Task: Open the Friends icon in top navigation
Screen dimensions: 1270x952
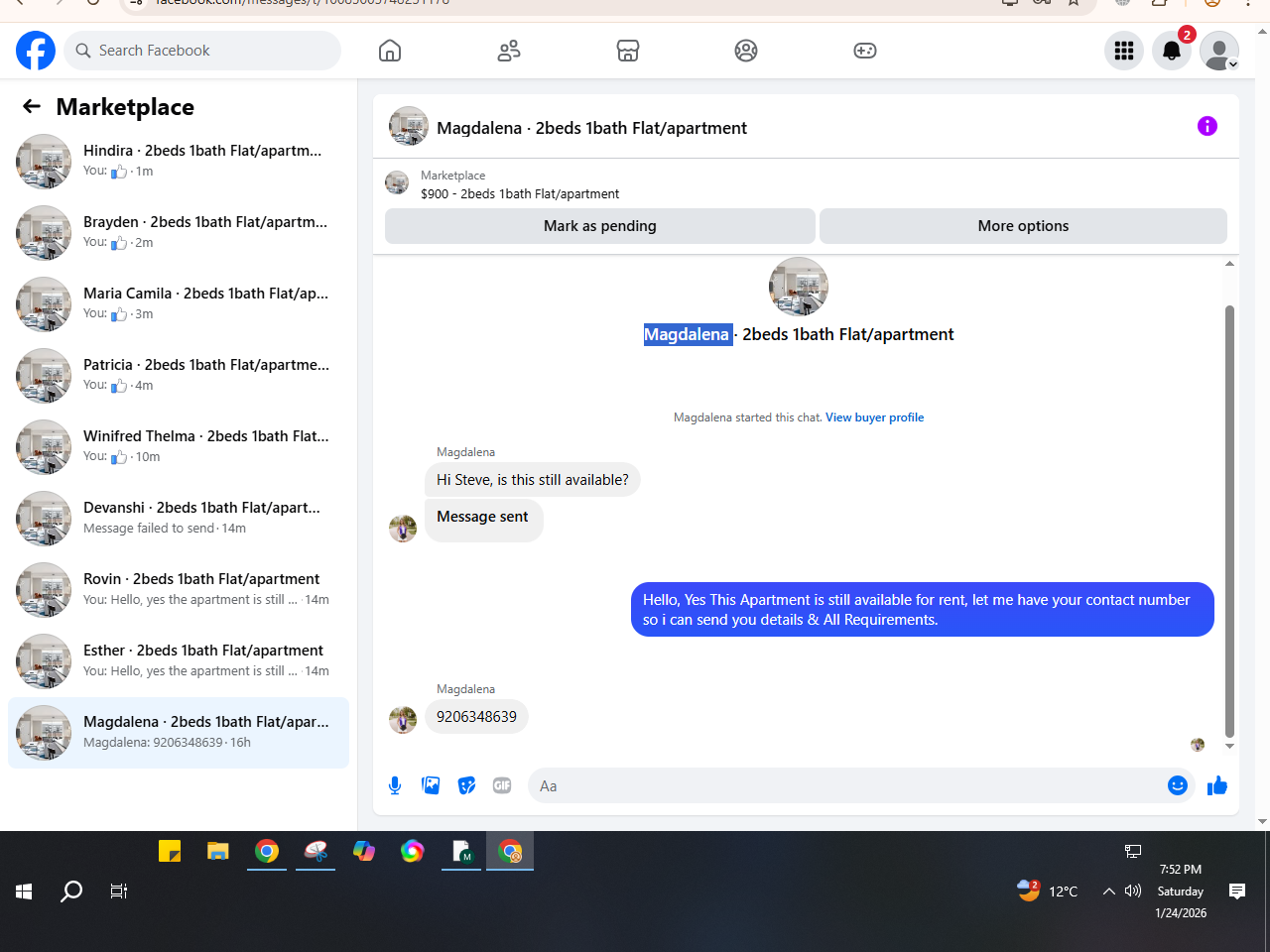Action: click(x=509, y=51)
